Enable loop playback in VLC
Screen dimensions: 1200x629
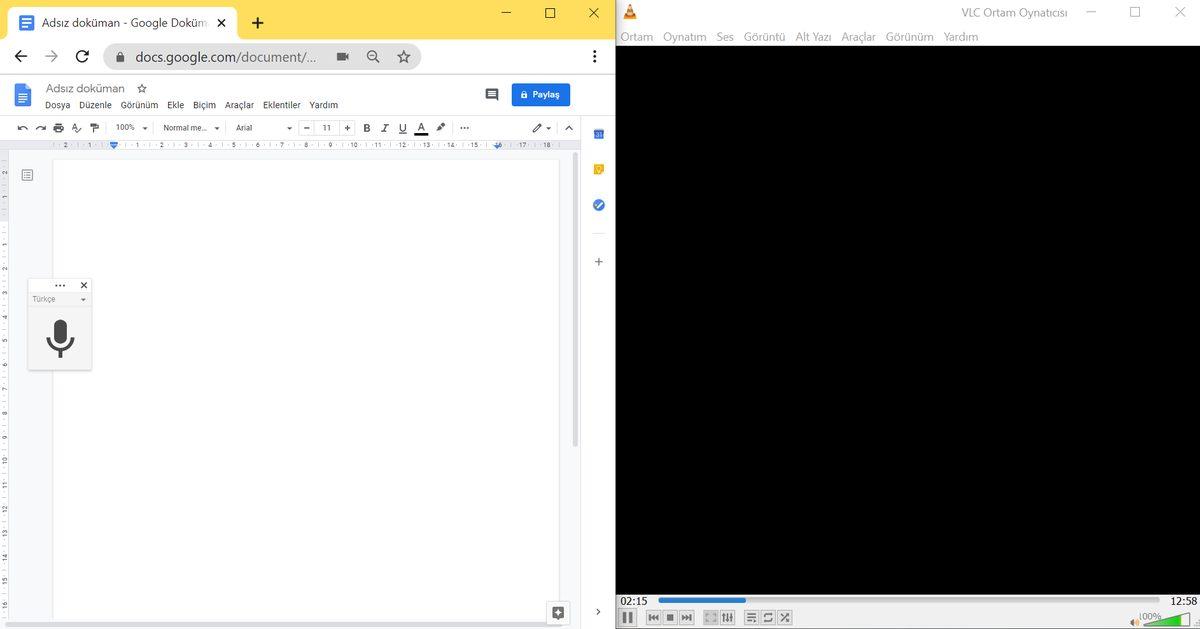pyautogui.click(x=768, y=617)
